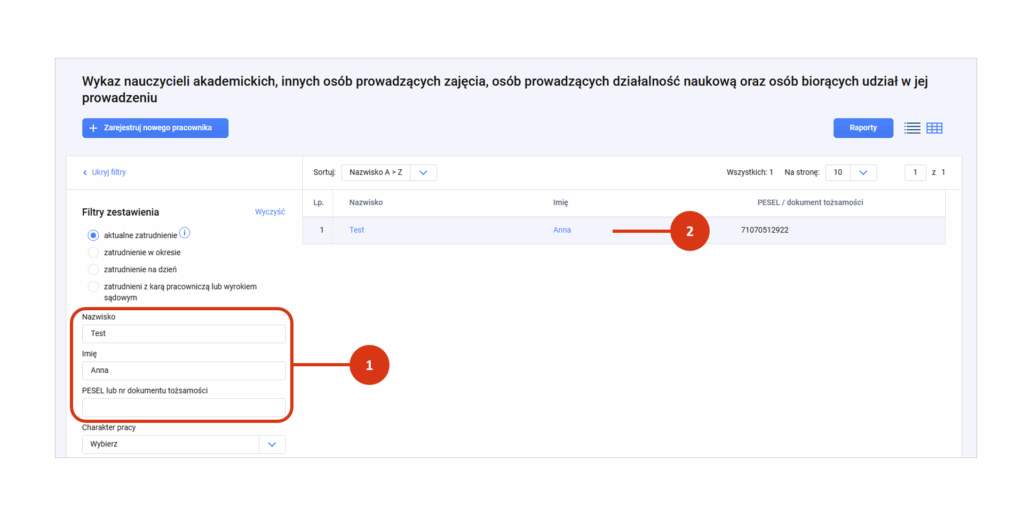The width and height of the screenshot is (1024, 511).
Task: Click PESEL / dokument tożsamości column header
Action: click(810, 203)
